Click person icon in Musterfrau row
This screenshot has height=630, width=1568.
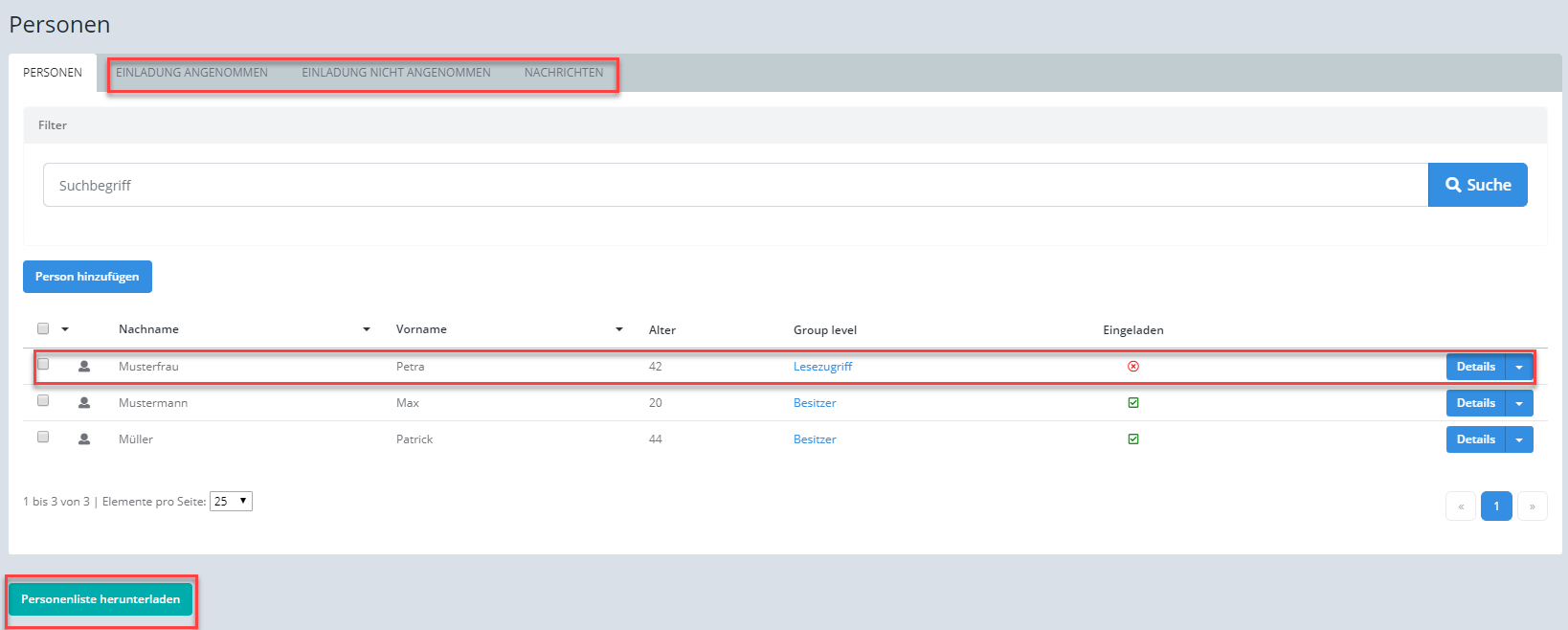[84, 367]
